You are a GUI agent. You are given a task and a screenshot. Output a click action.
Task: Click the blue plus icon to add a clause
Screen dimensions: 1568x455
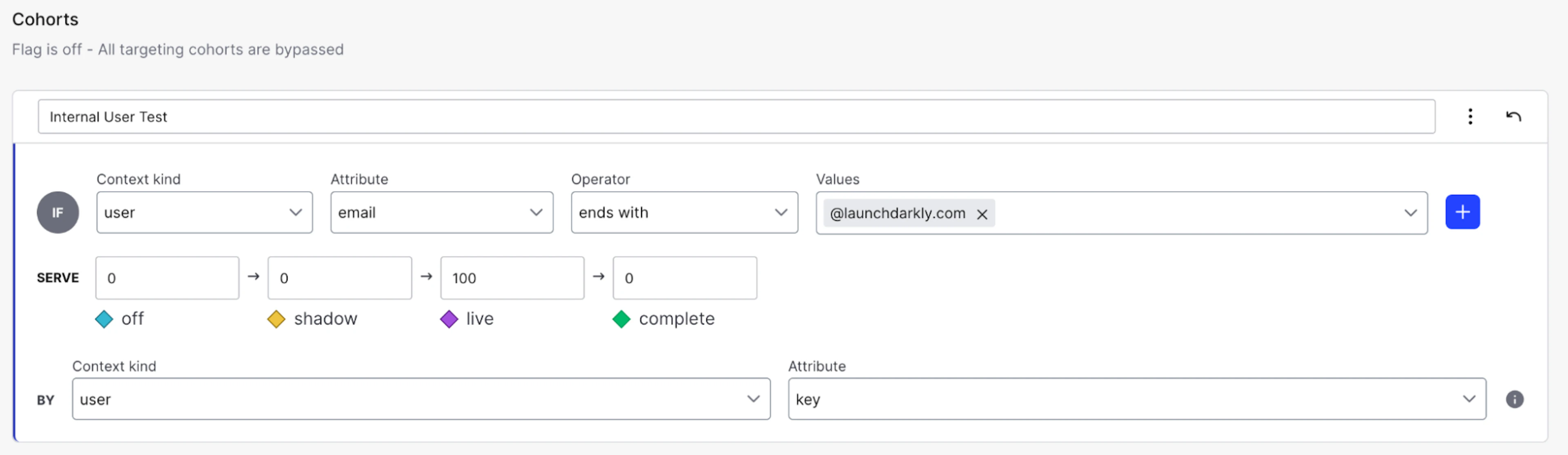(x=1463, y=212)
